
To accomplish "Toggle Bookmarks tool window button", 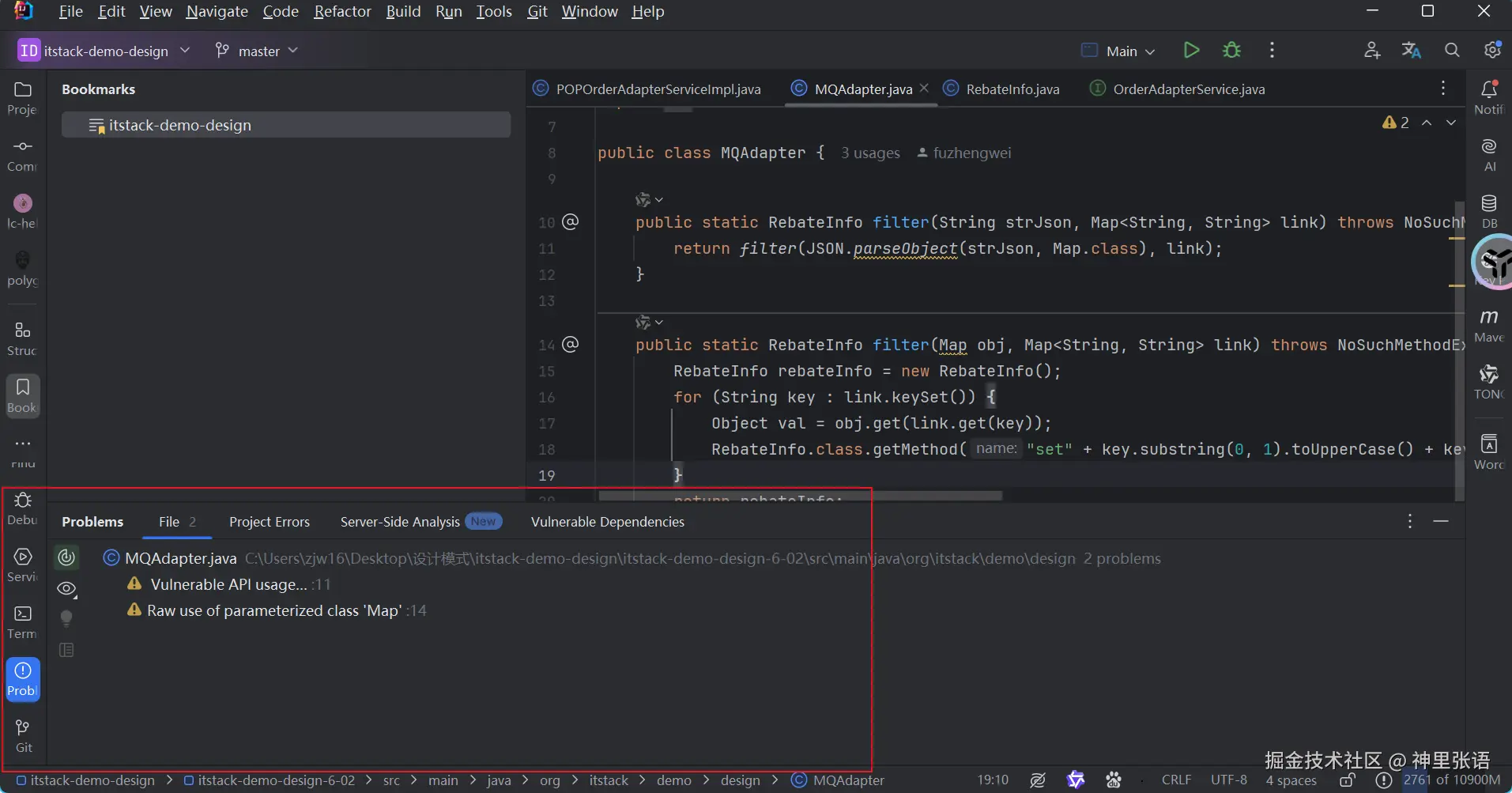I will tap(23, 395).
